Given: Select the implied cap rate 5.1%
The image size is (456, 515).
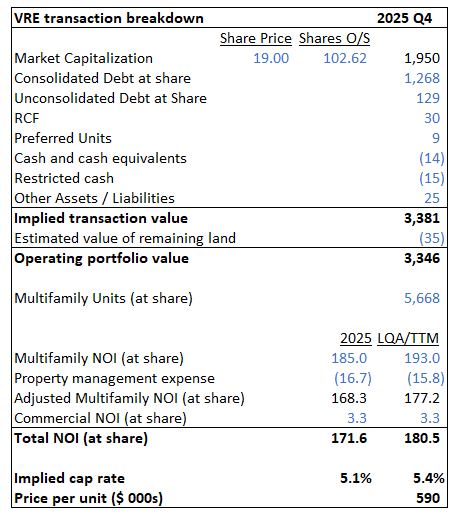Looking at the screenshot, I should pyautogui.click(x=356, y=478).
